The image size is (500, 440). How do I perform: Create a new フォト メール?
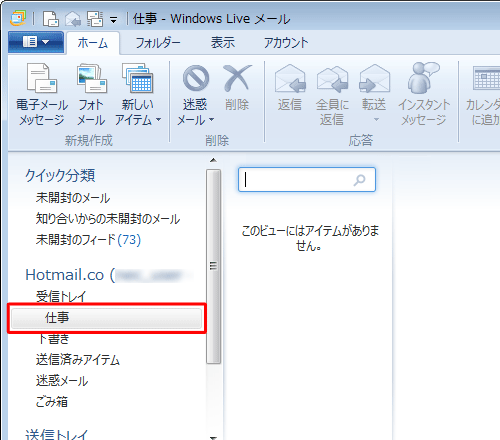[91, 95]
